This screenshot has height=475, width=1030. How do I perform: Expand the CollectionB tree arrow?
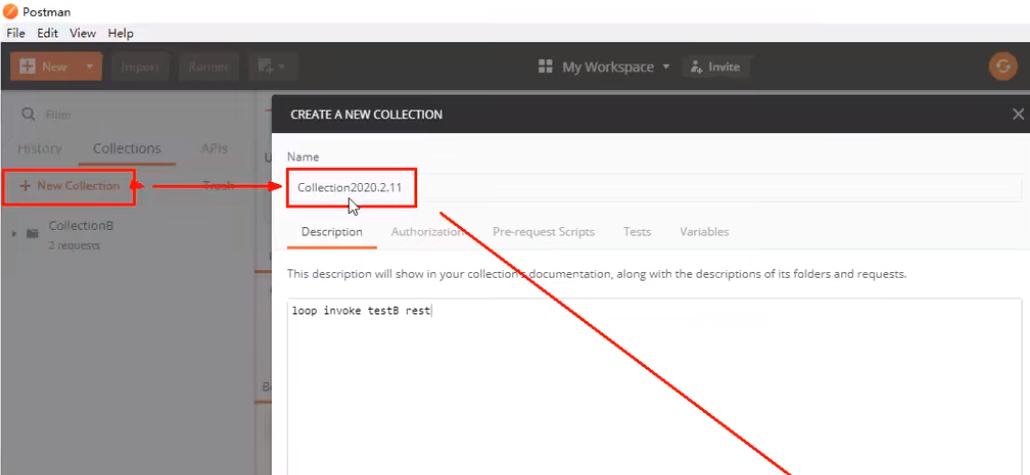click(x=14, y=234)
